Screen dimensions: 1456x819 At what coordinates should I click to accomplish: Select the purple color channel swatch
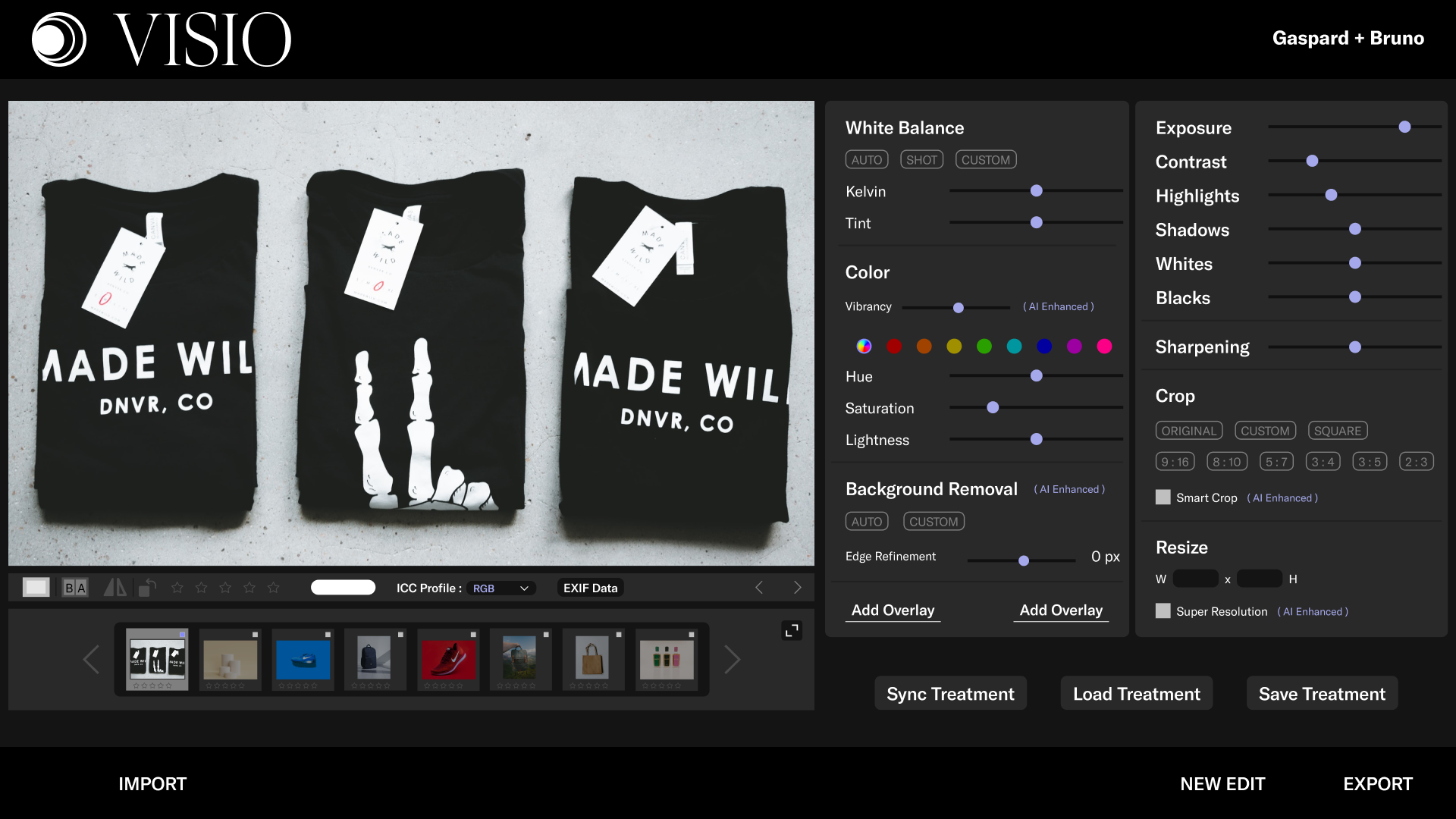tap(1075, 347)
